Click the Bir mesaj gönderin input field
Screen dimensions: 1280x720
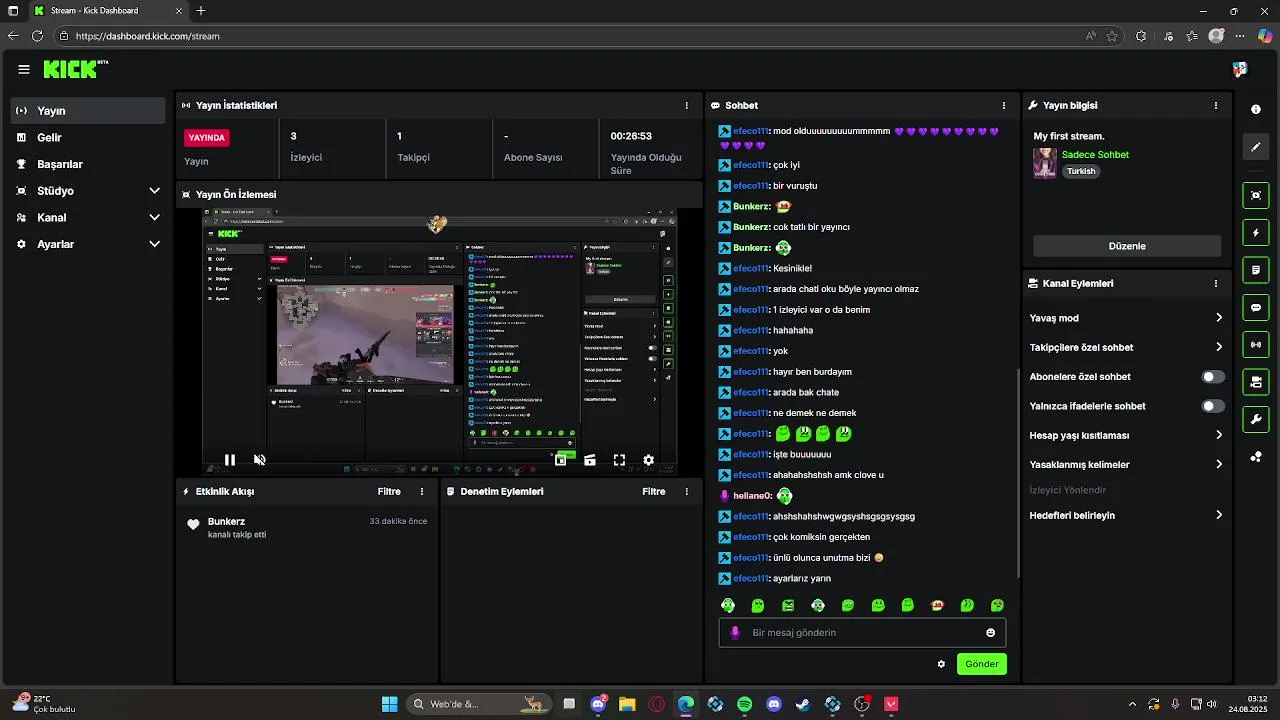(x=862, y=633)
